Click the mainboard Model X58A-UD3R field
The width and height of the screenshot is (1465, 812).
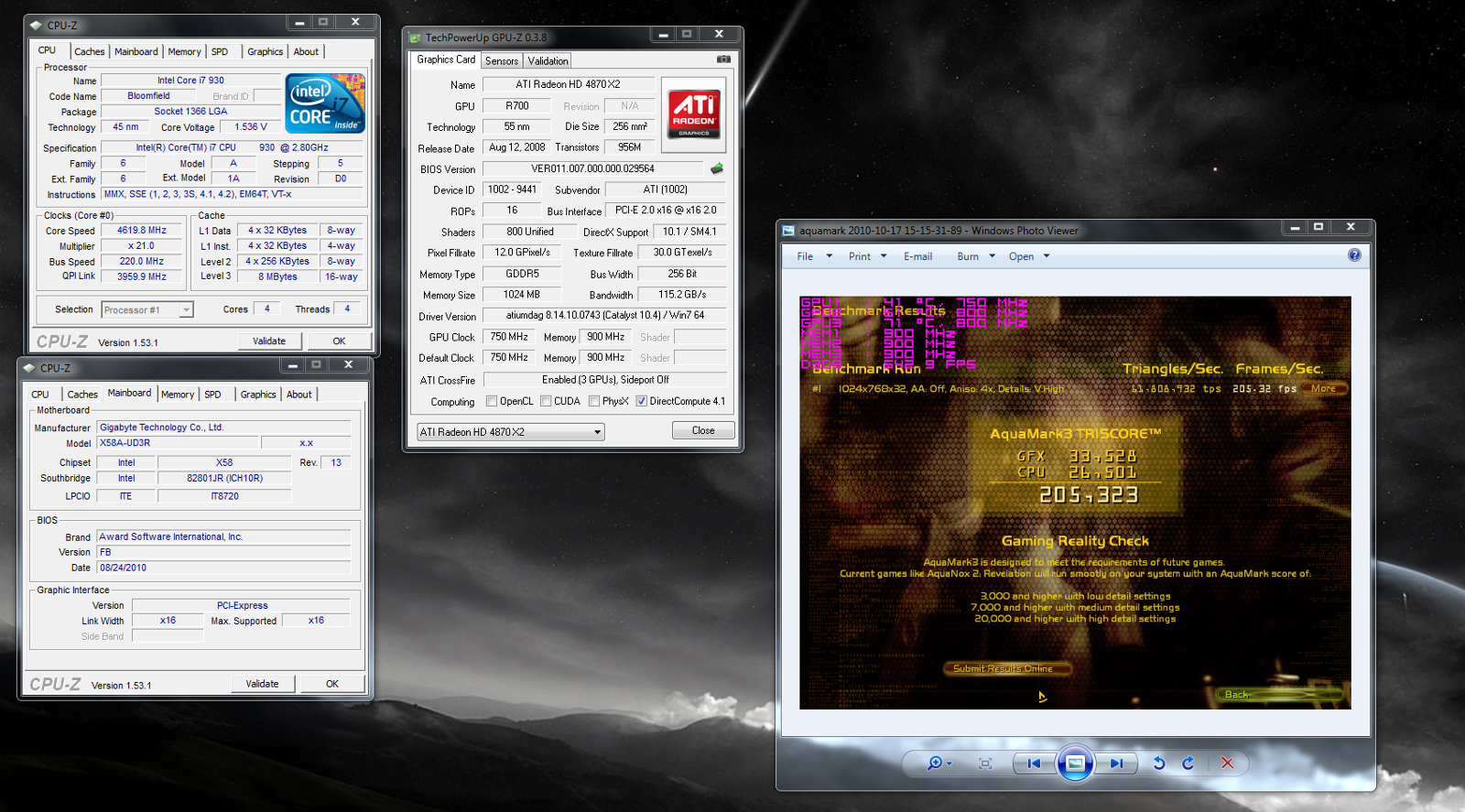coord(178,443)
